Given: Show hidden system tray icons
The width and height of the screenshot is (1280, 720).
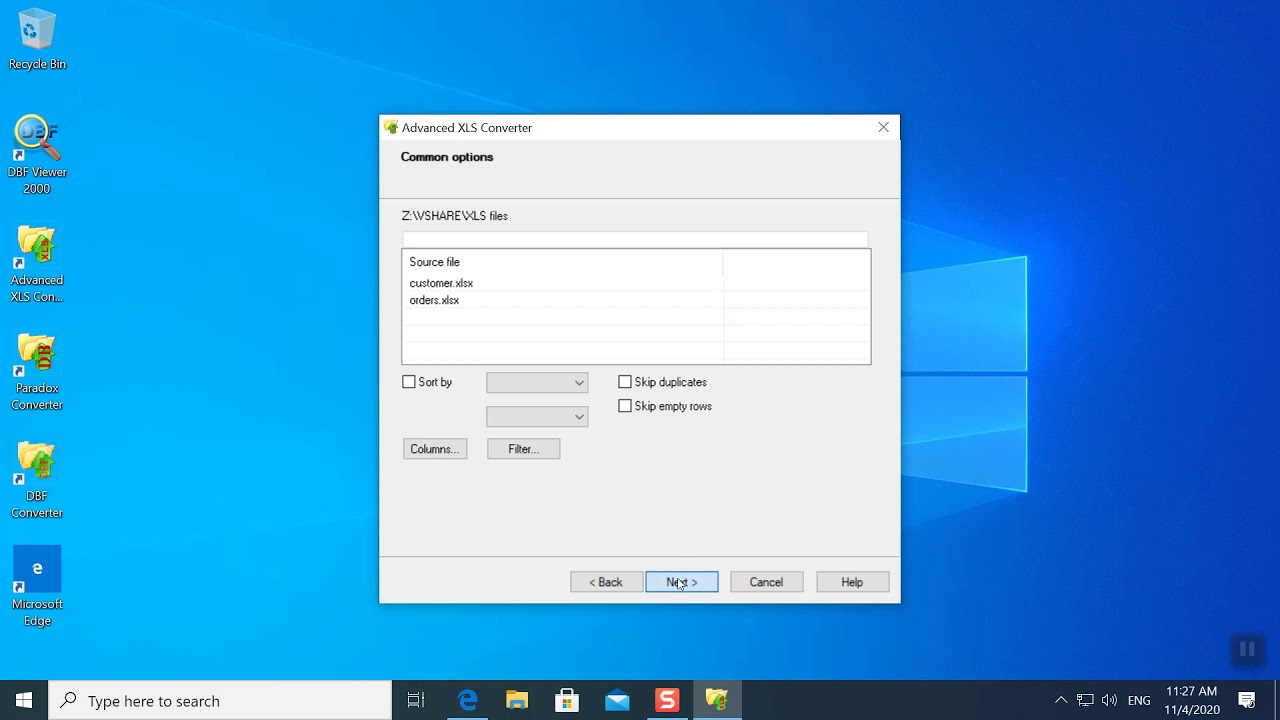Looking at the screenshot, I should click(1061, 700).
